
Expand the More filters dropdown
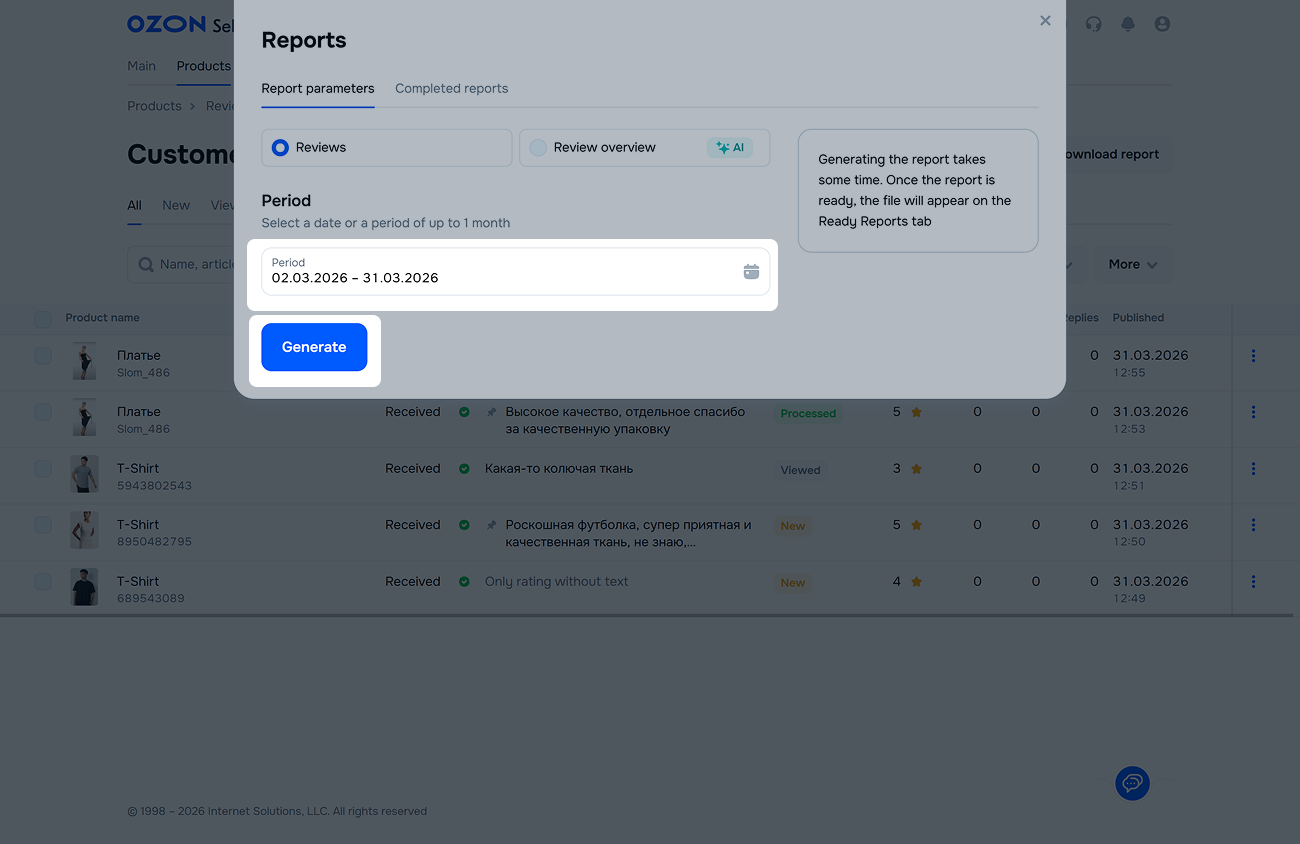pyautogui.click(x=1132, y=265)
